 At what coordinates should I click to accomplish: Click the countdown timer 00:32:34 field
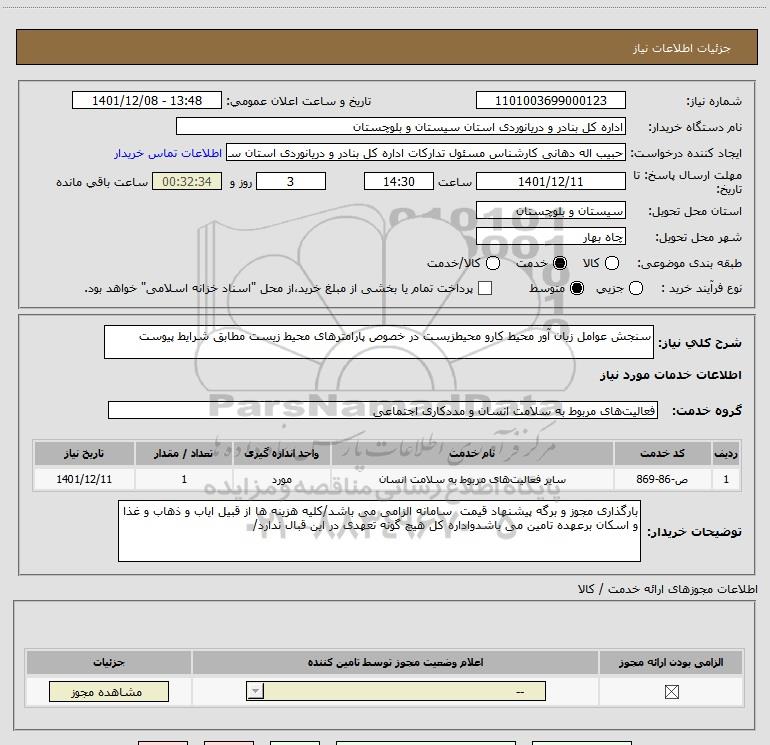click(x=187, y=181)
